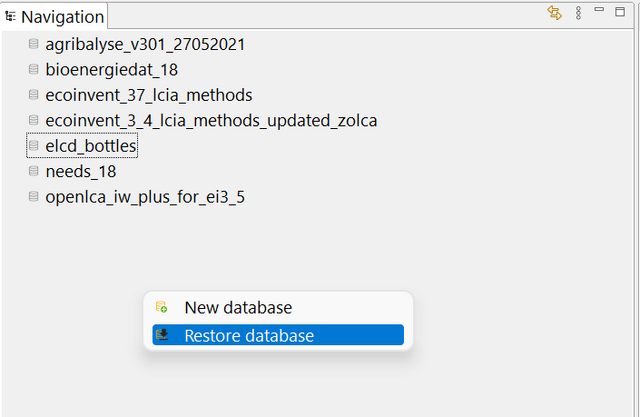Click the openlca_iw_plus_for_ei3_5 database icon
This screenshot has width=640, height=417.
33,196
